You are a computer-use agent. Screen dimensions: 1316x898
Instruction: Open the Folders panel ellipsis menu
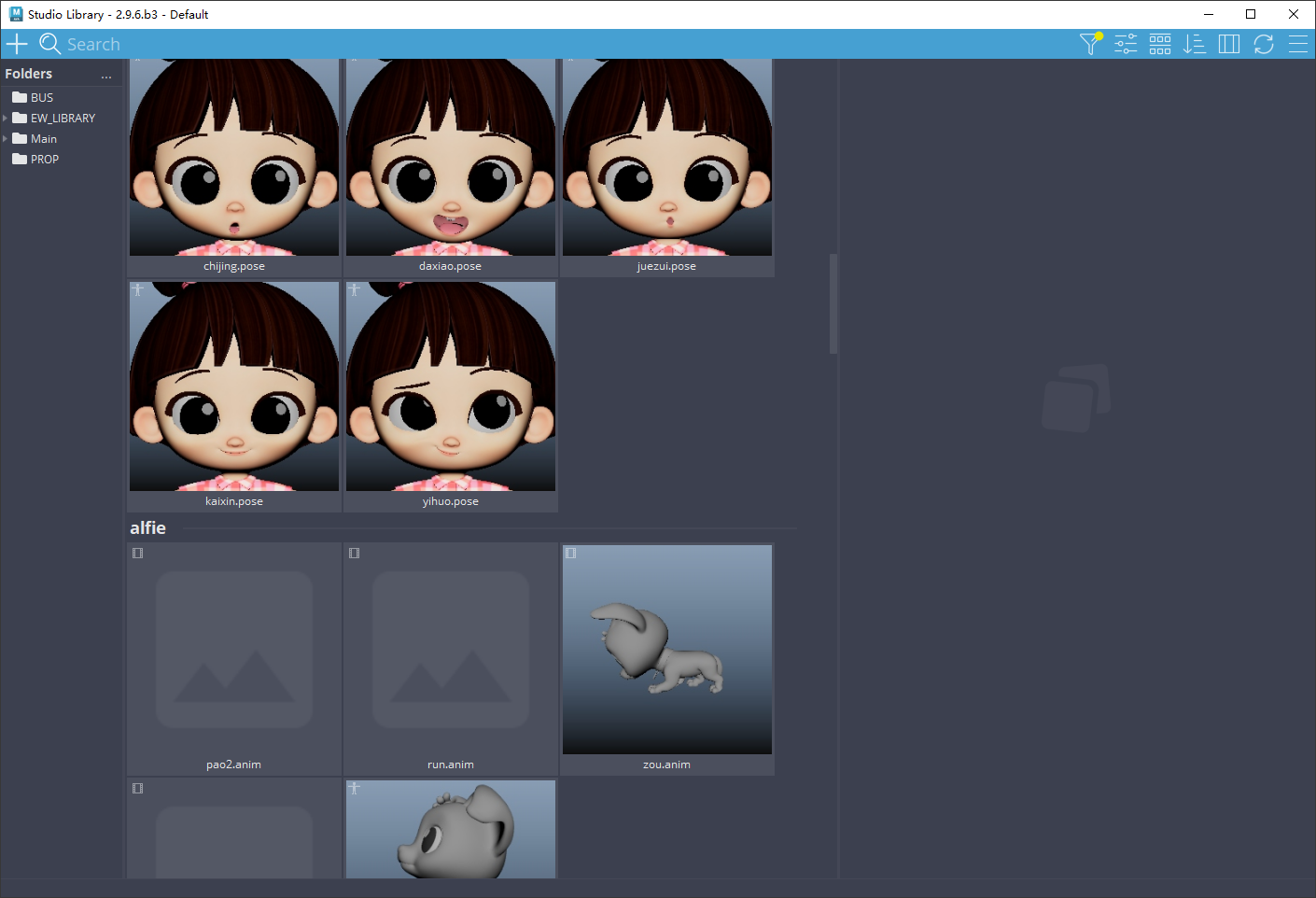pos(106,75)
